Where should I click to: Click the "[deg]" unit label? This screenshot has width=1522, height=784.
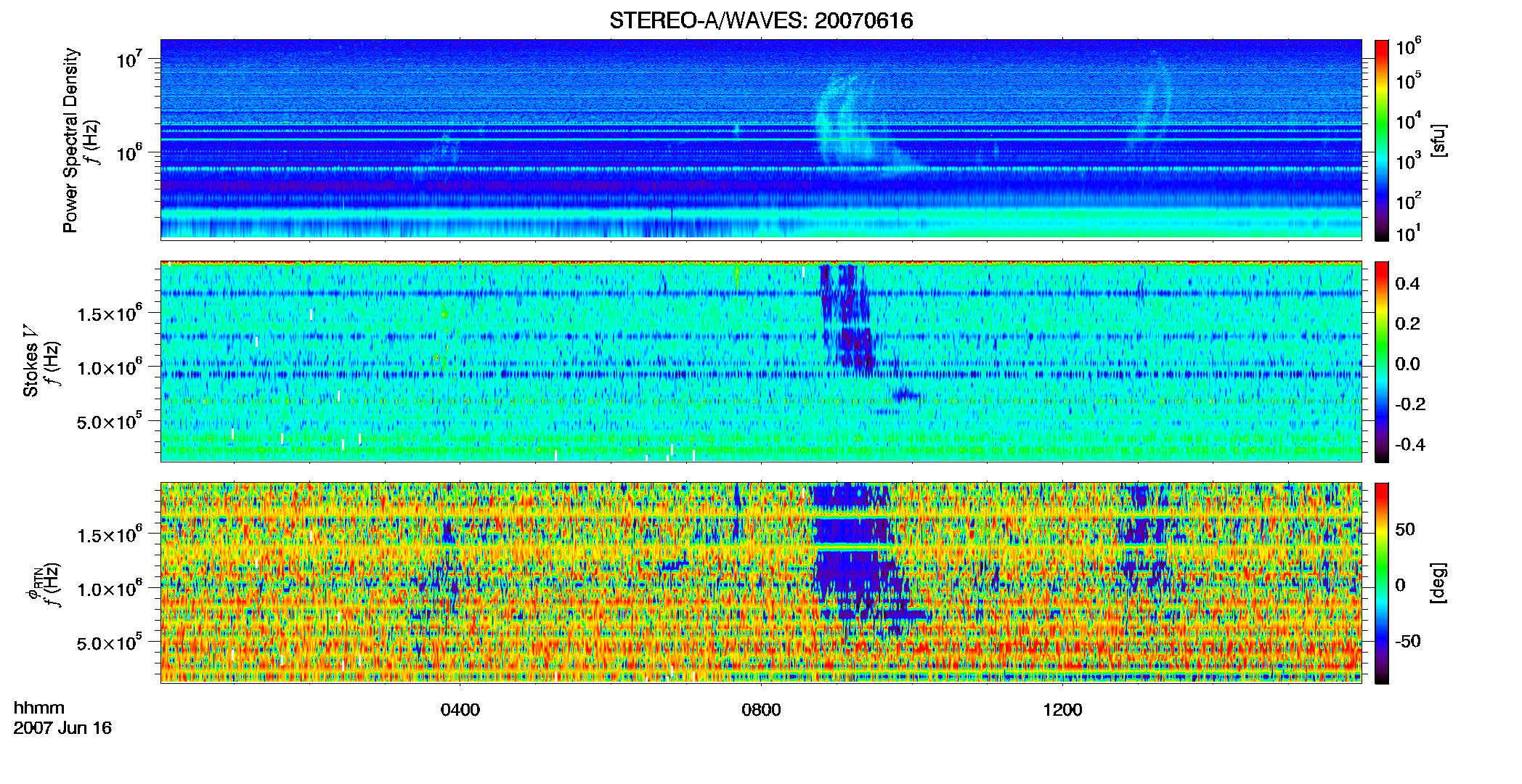pos(1439,583)
